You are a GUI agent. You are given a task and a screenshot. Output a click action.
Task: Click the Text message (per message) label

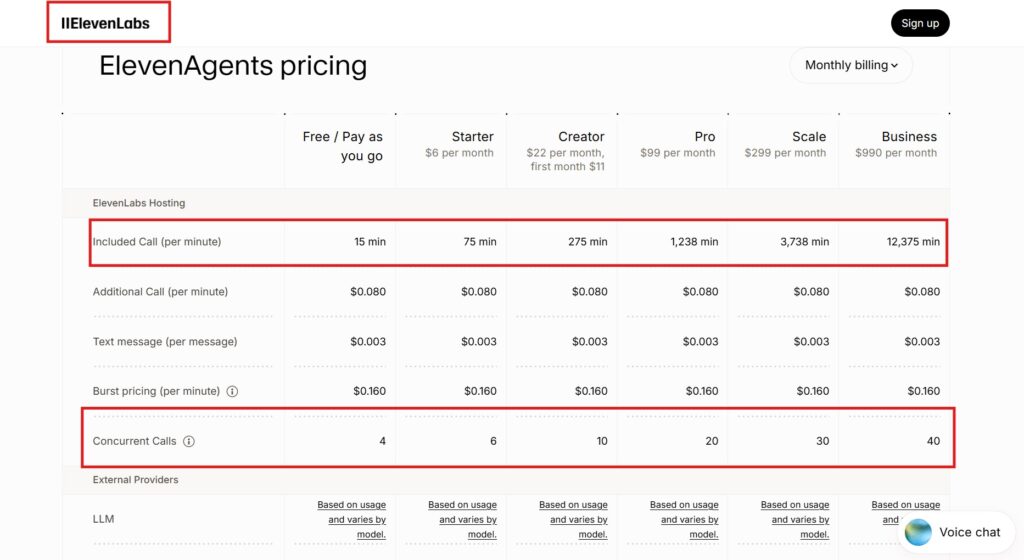[165, 341]
